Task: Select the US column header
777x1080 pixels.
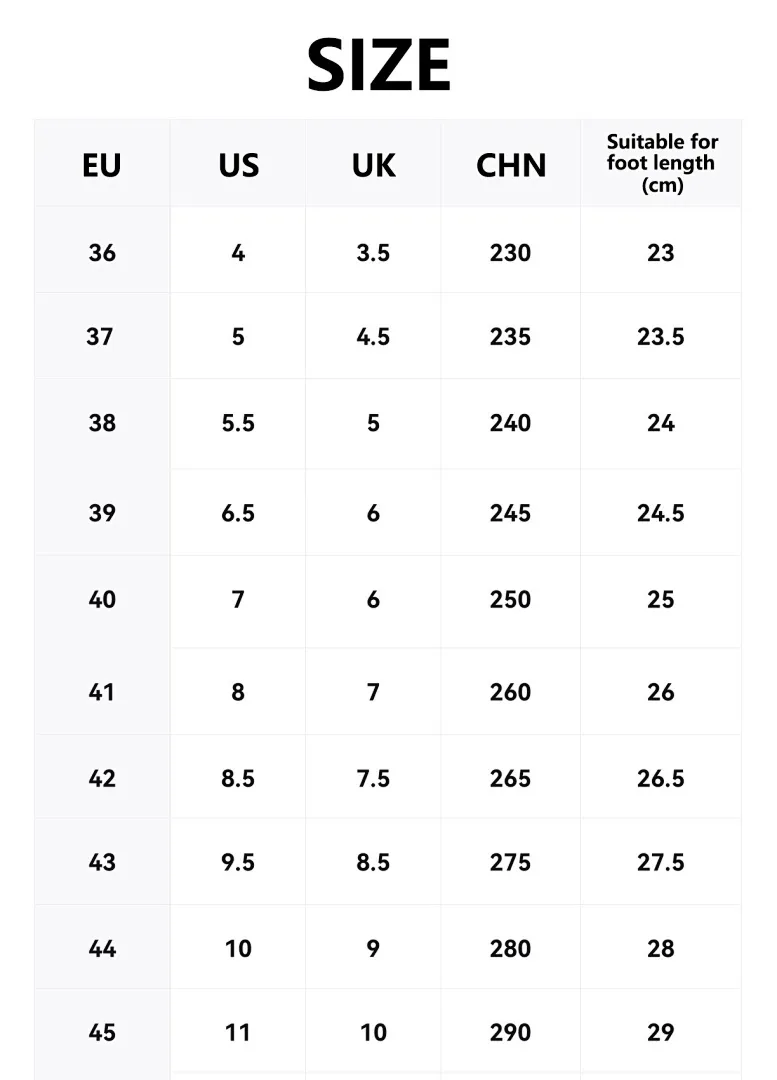Action: click(x=238, y=165)
